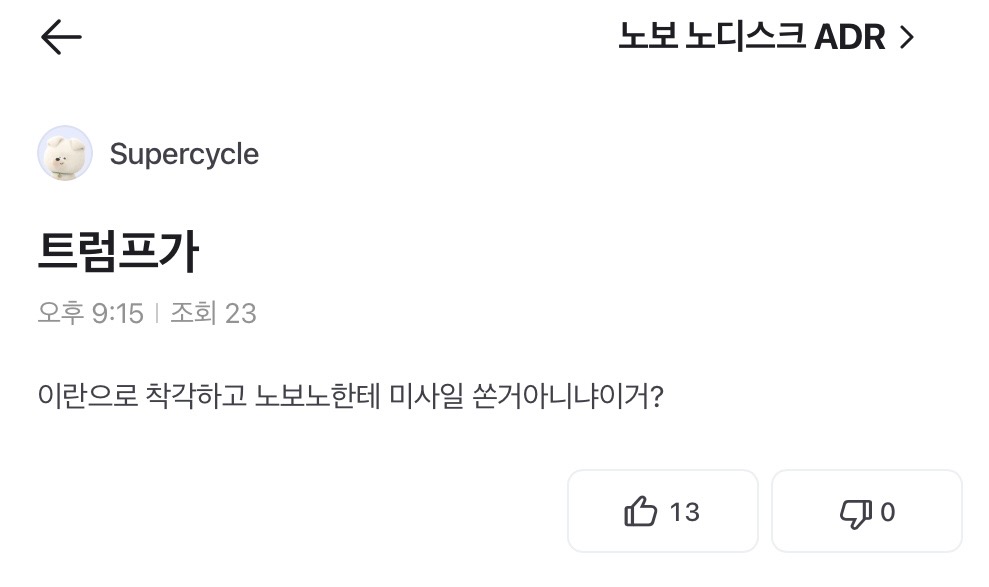Open the 노보 노디스크 ADR stock page
This screenshot has width=989, height=587.
[x=750, y=38]
